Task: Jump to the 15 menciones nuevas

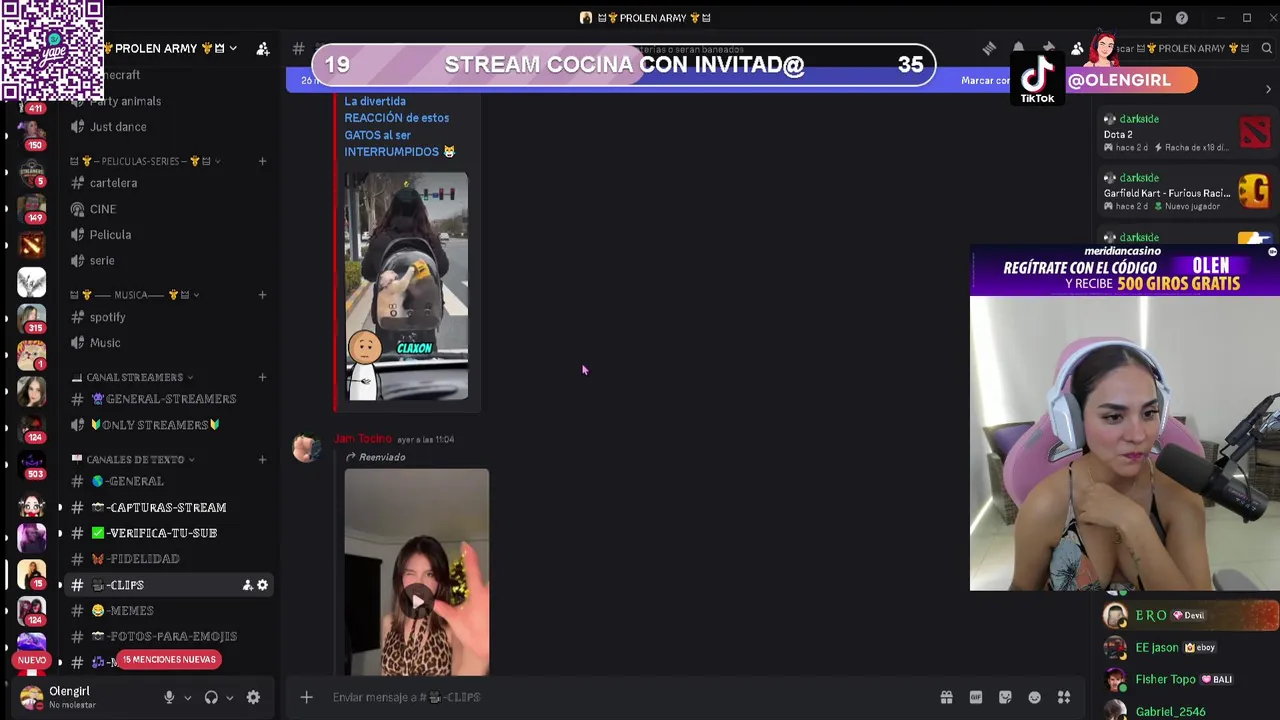Action: coord(168,660)
